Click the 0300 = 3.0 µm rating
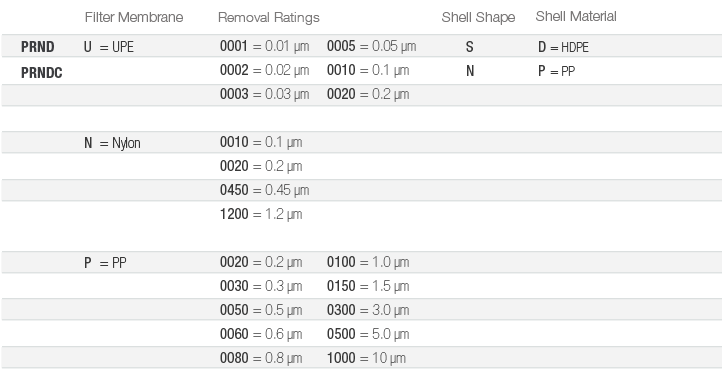The width and height of the screenshot is (722, 381). [368, 310]
